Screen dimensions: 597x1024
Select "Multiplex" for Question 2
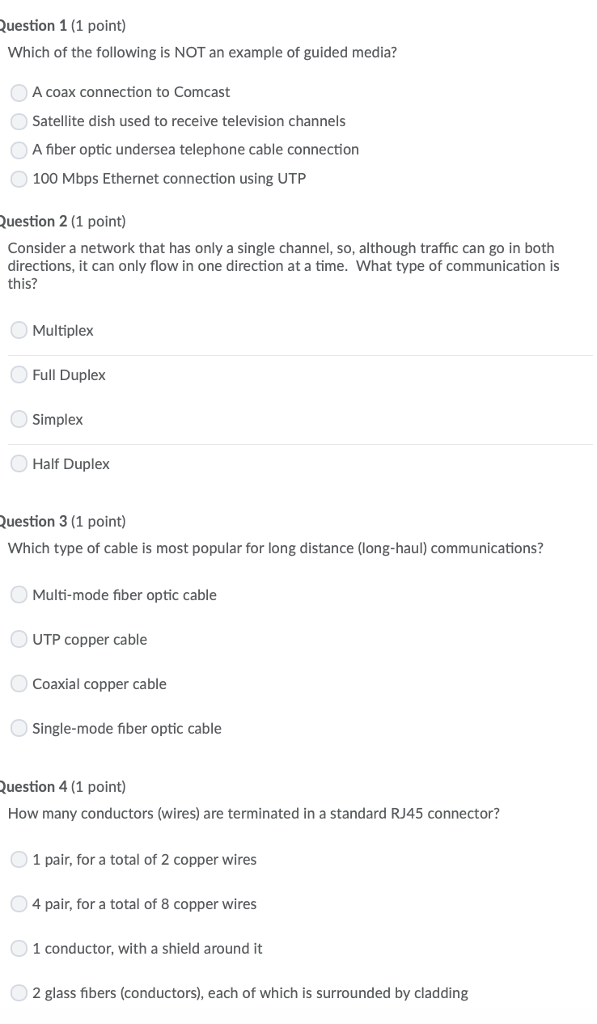pos(18,330)
